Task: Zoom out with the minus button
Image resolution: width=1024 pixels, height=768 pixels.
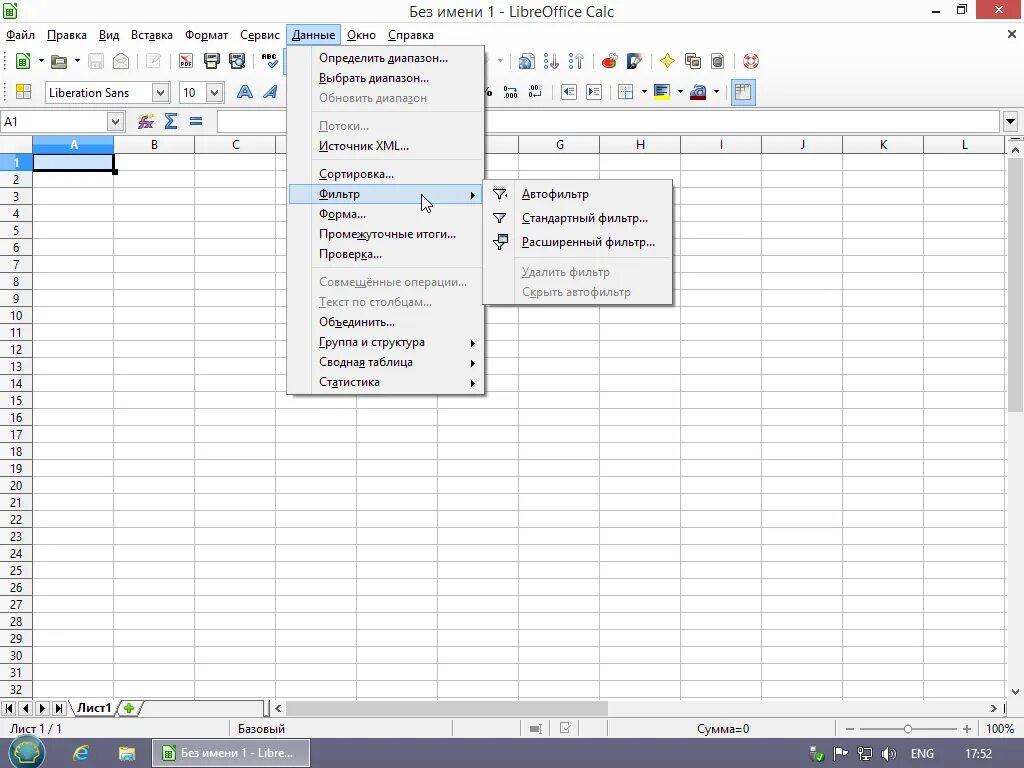Action: click(x=850, y=729)
